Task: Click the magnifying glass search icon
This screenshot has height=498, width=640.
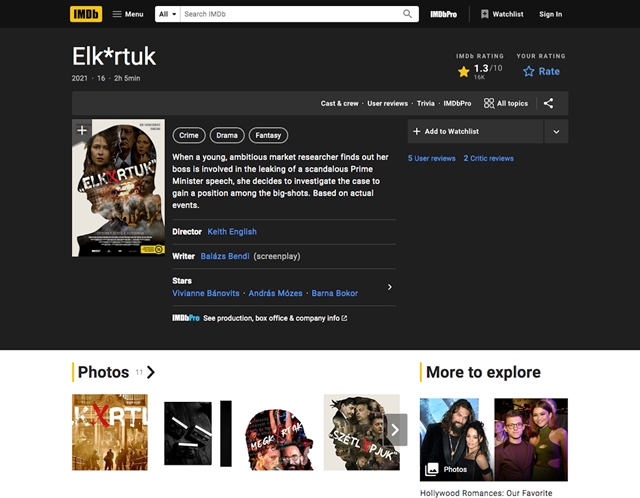Action: point(407,14)
